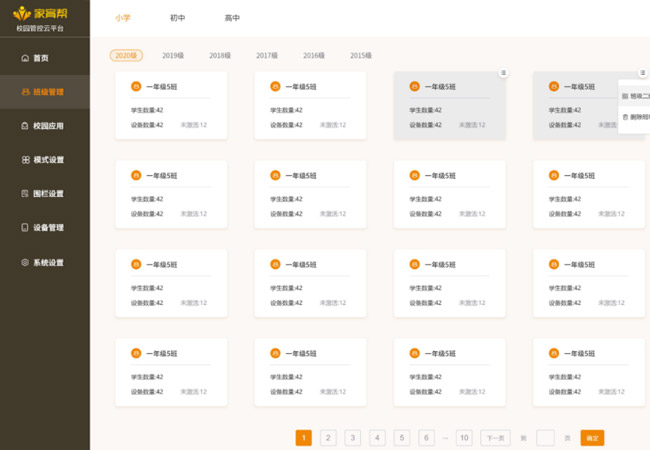The height and width of the screenshot is (450, 650).
Task: Go to page 3 in pagination
Action: [352, 438]
